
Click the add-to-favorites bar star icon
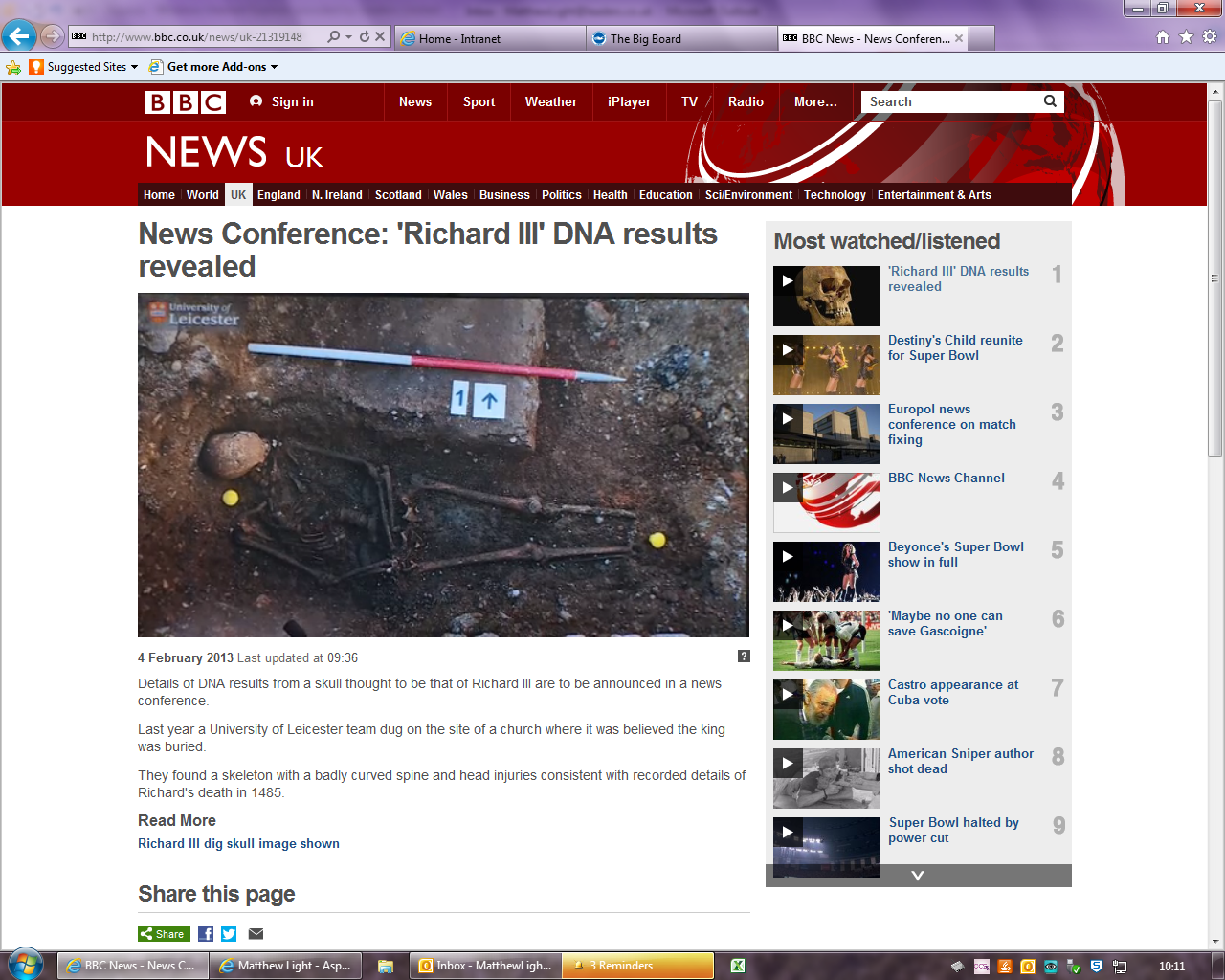click(13, 67)
